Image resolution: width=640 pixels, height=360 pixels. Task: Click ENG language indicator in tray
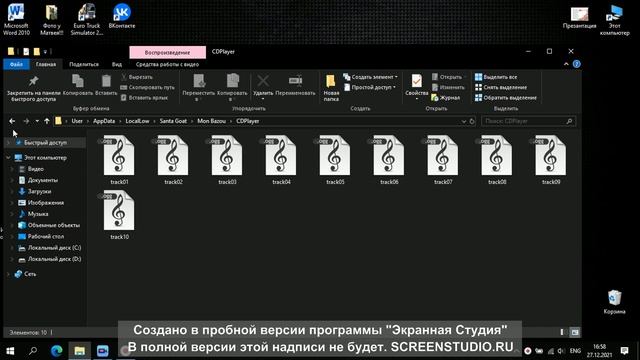click(575, 351)
